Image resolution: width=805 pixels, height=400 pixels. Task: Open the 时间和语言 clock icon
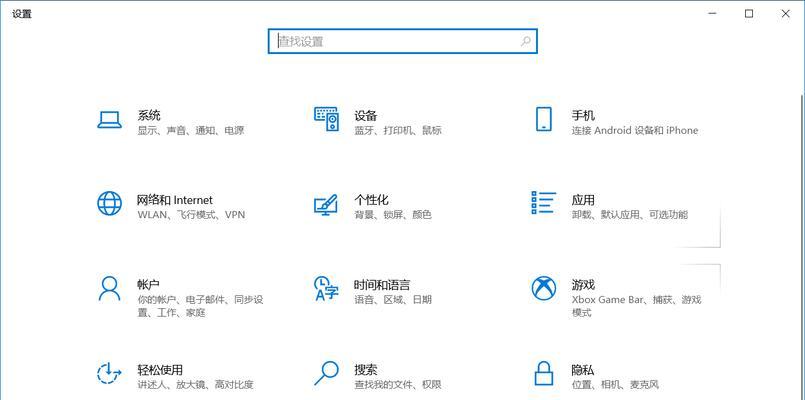pos(327,289)
